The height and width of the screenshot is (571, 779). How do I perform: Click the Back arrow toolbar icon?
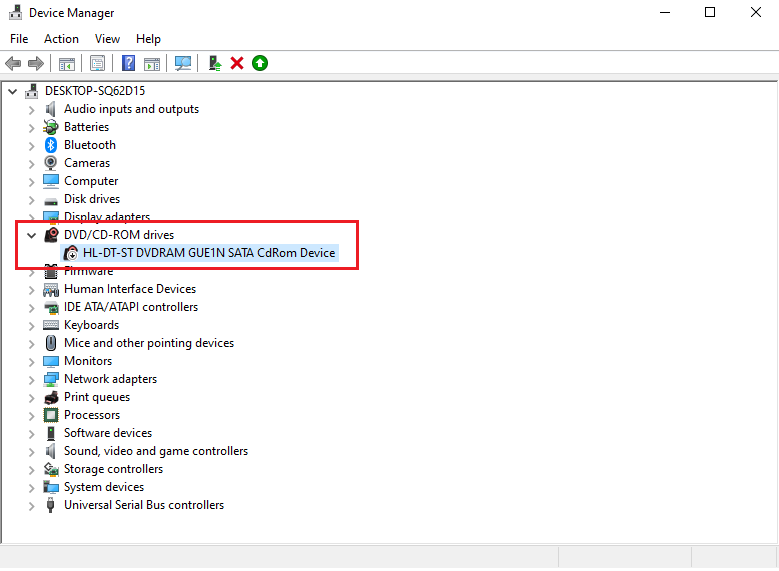(13, 64)
